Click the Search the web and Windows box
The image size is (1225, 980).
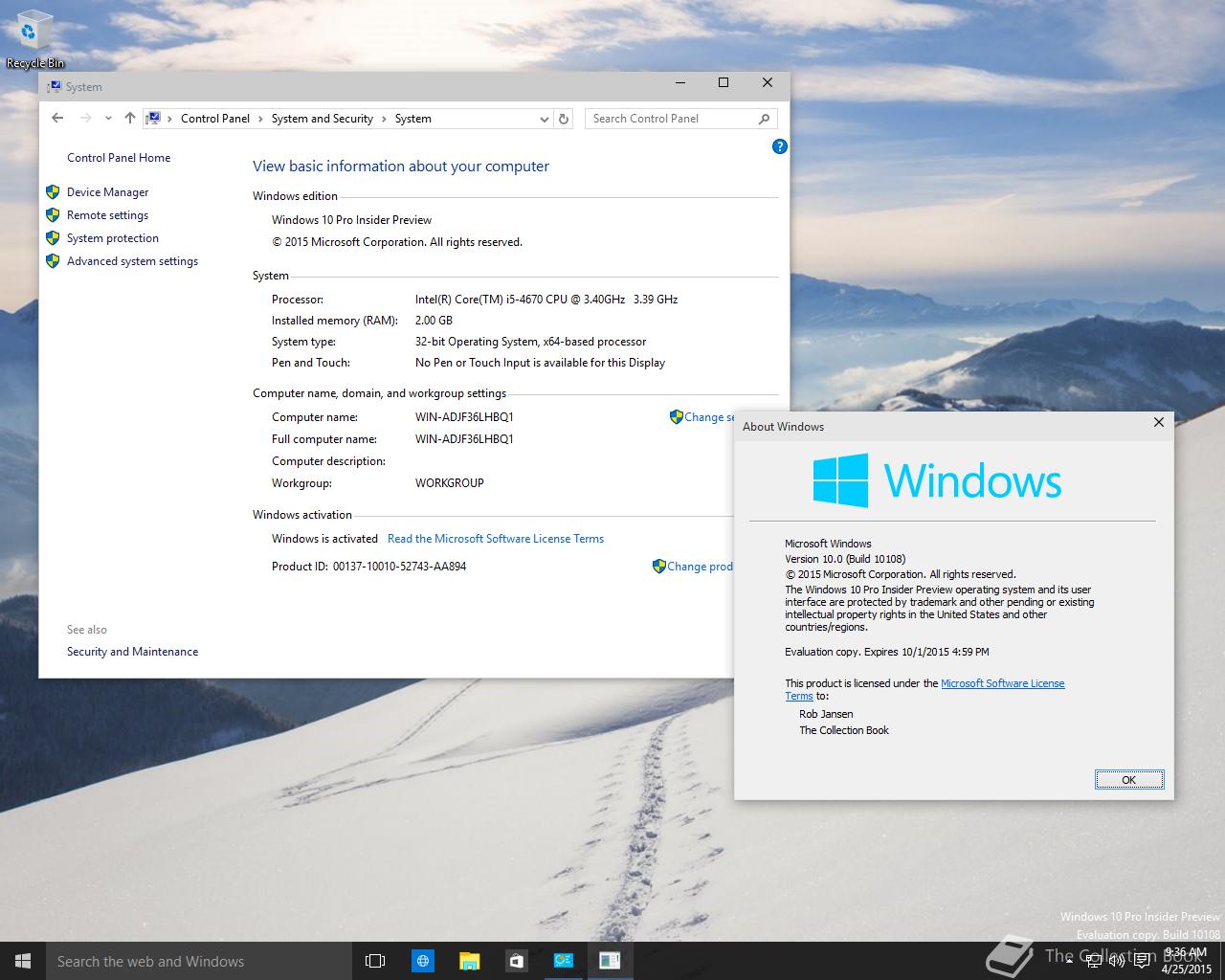(199, 961)
